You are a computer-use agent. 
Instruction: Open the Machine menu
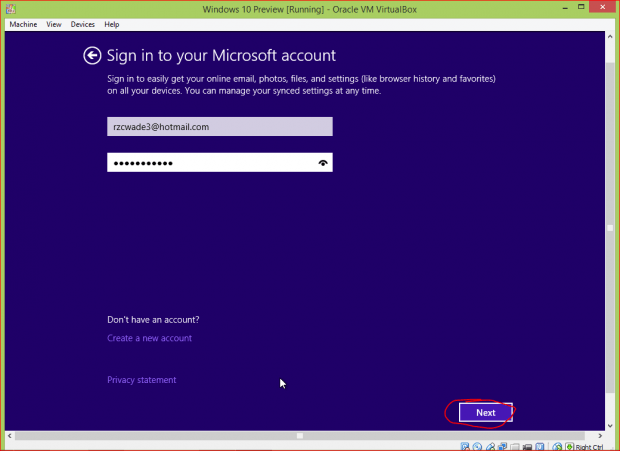tap(23, 24)
